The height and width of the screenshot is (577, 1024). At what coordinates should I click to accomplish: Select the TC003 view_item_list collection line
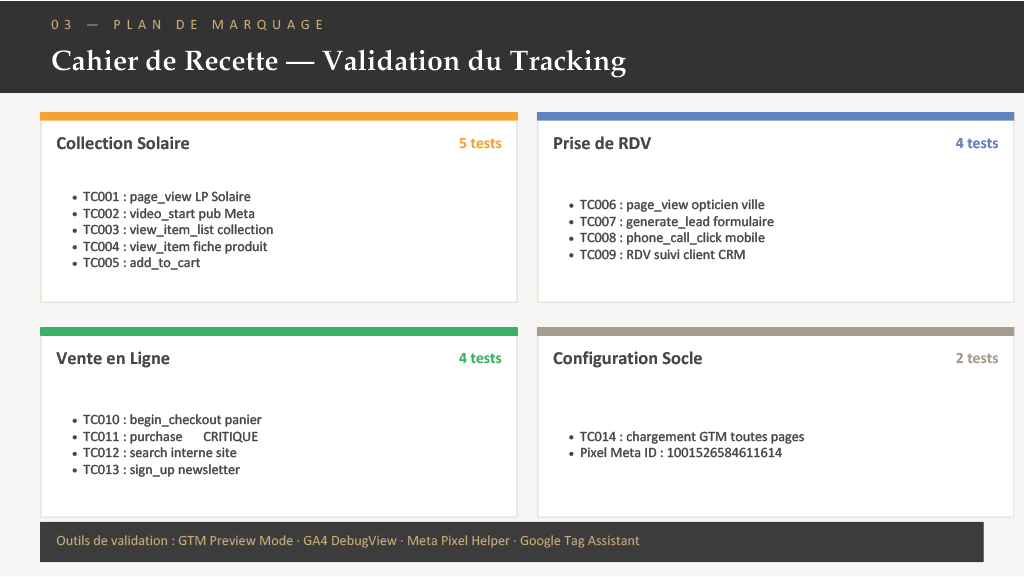coord(178,230)
